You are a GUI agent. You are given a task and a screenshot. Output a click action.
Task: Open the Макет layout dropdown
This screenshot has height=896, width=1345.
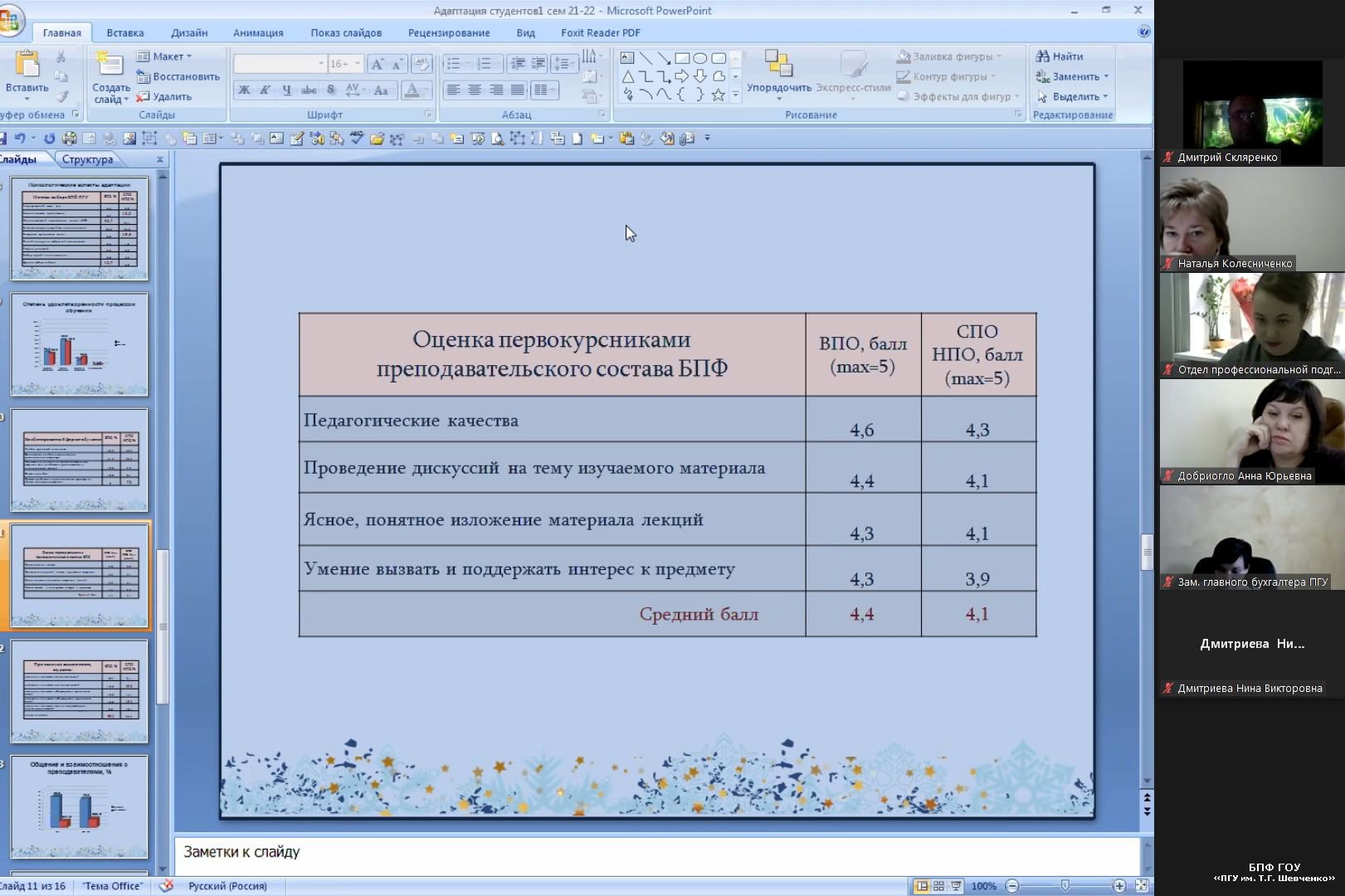164,56
